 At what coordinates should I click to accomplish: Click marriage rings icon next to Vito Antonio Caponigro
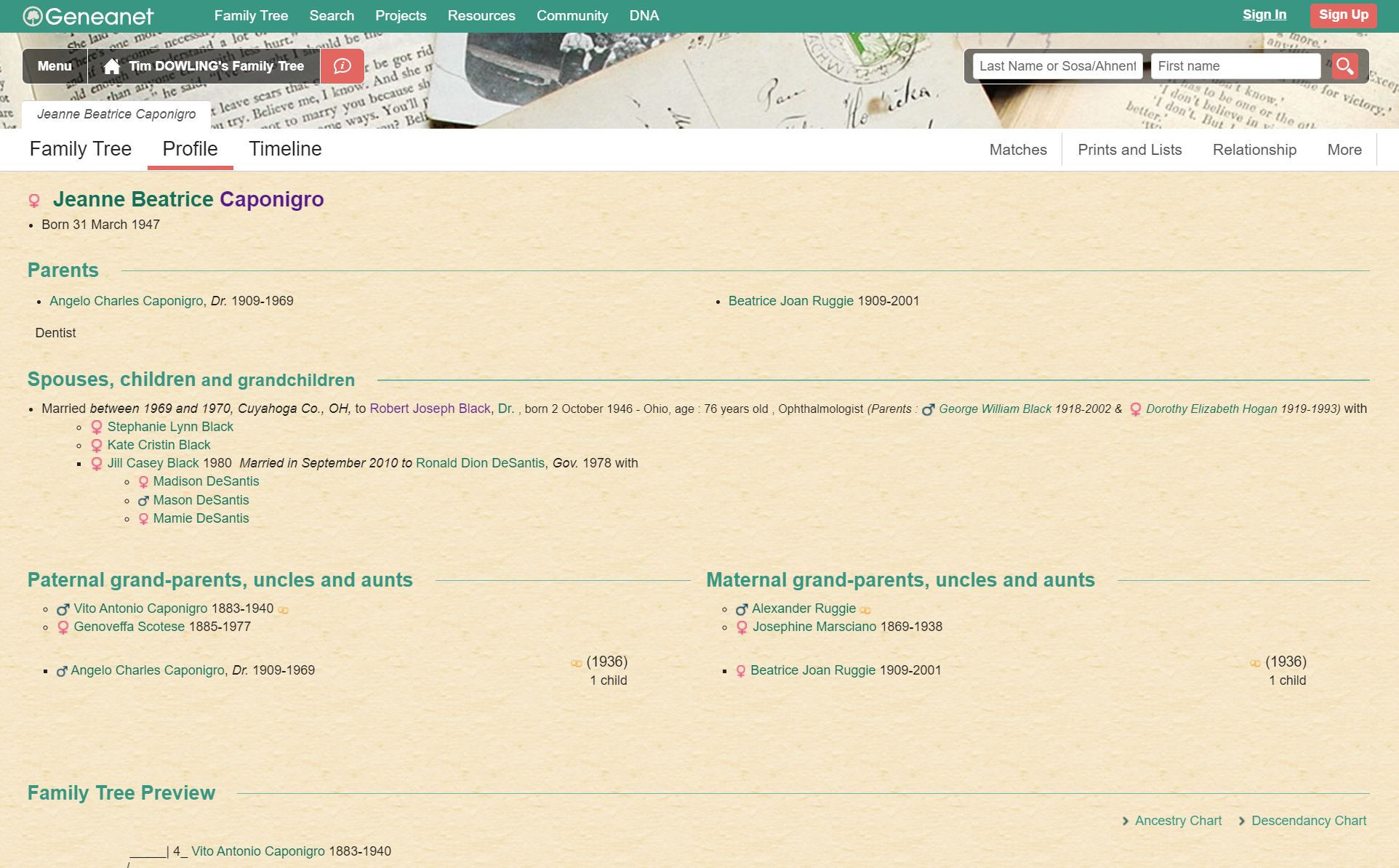[284, 610]
